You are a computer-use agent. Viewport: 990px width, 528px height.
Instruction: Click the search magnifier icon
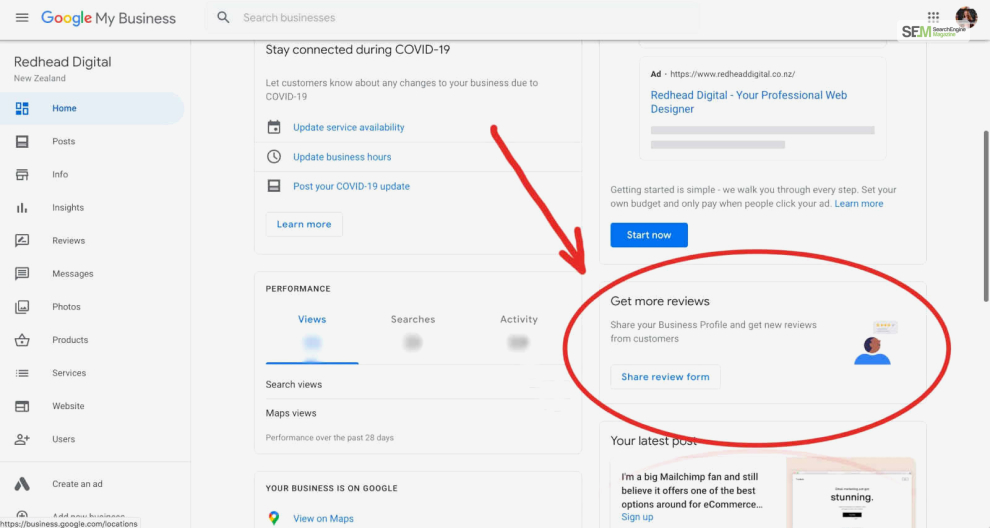[223, 18]
